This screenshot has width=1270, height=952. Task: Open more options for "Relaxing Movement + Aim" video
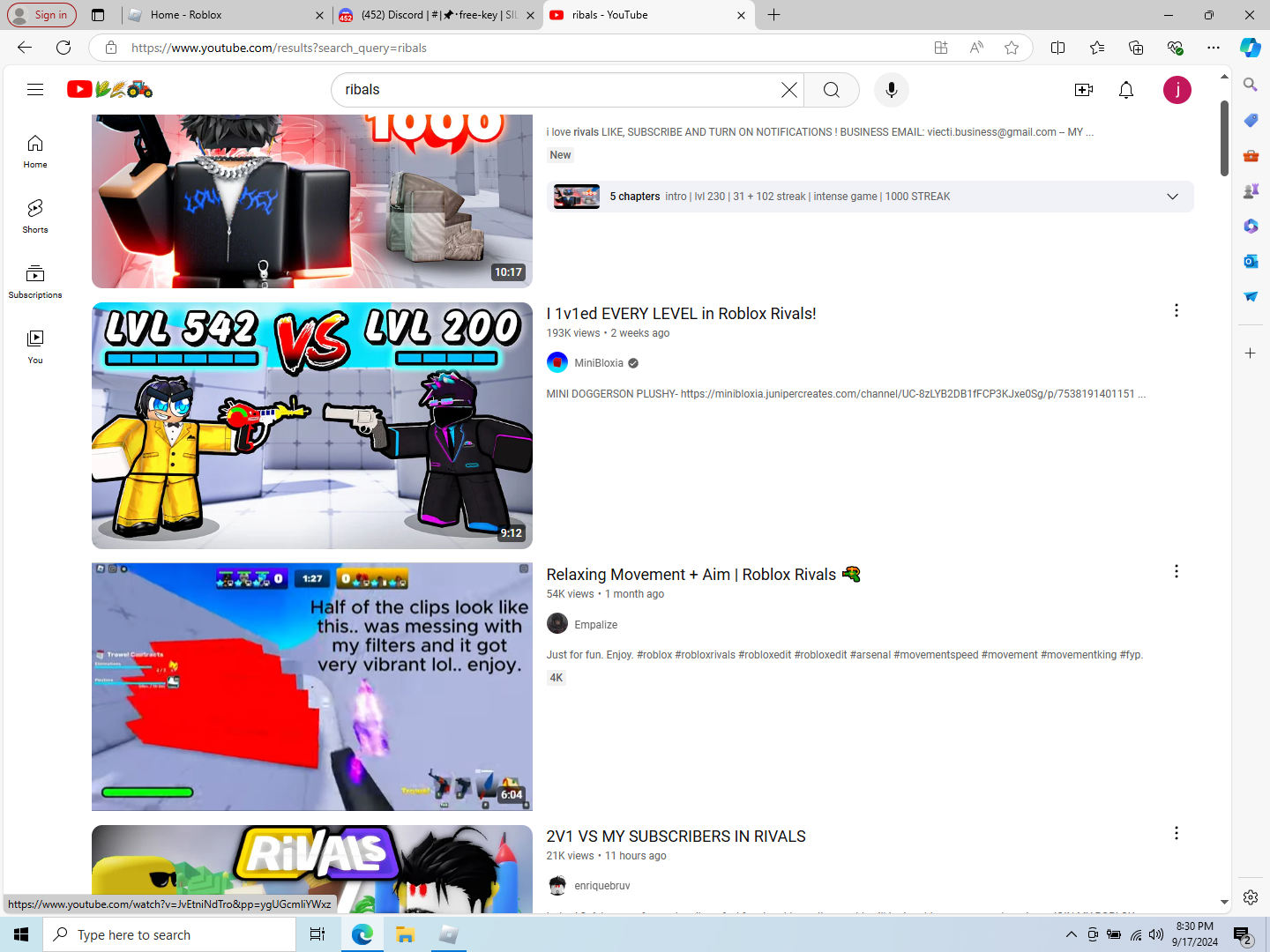tap(1177, 571)
